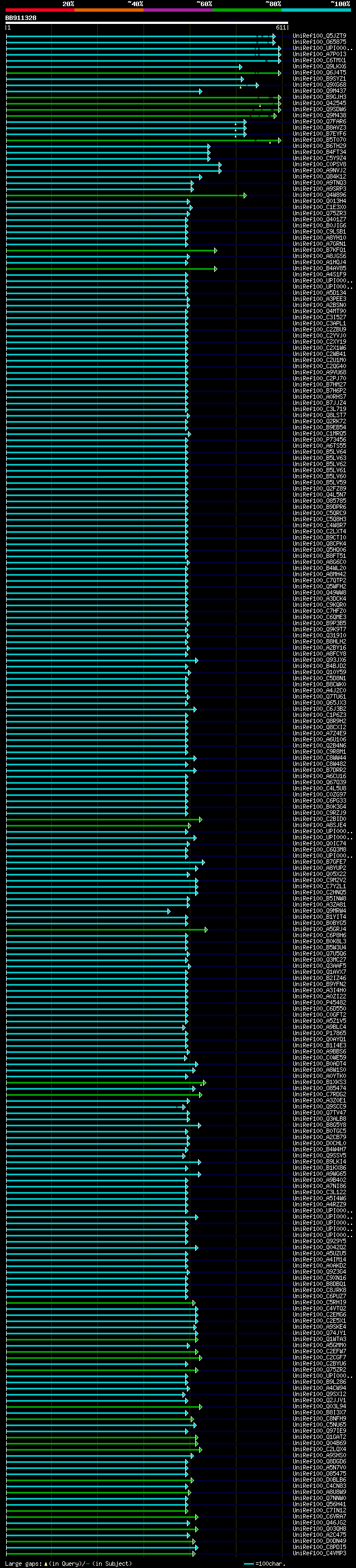Choose the subject UniRef100_Q7FAR6
This screenshot has height=1568, width=356.
click(x=319, y=122)
